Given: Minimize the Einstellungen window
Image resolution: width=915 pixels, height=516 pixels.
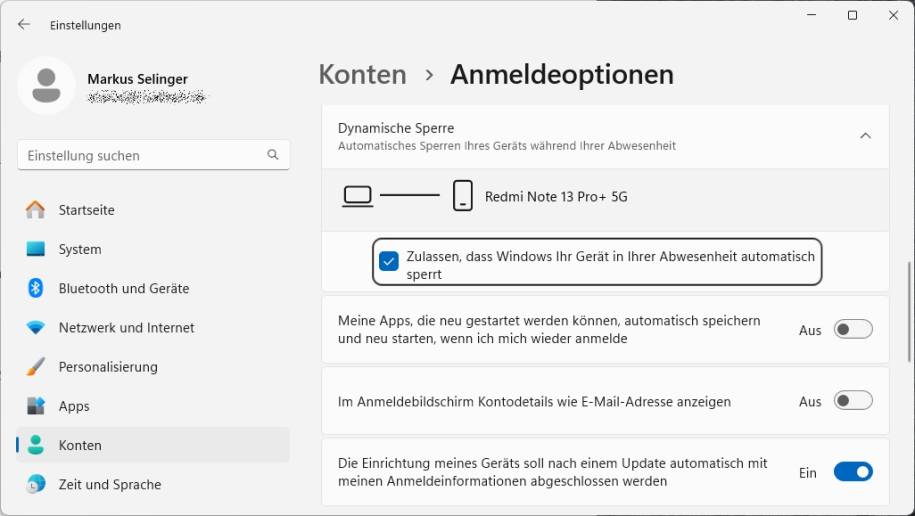Looking at the screenshot, I should pos(811,15).
